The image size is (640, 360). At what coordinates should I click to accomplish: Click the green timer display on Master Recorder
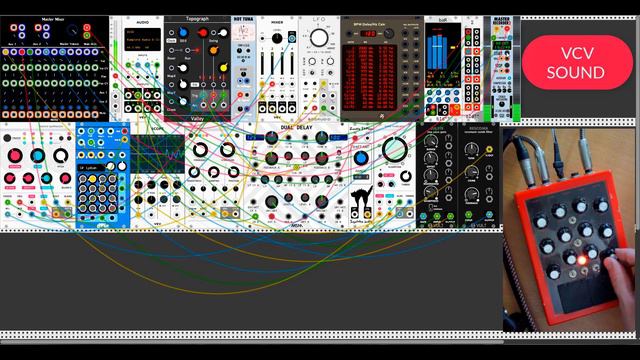pyautogui.click(x=502, y=44)
